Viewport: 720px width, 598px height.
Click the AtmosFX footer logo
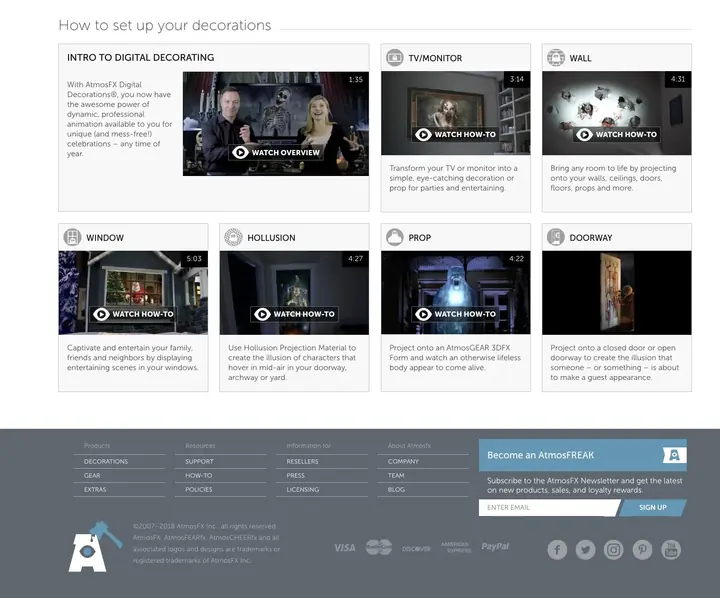[x=95, y=547]
